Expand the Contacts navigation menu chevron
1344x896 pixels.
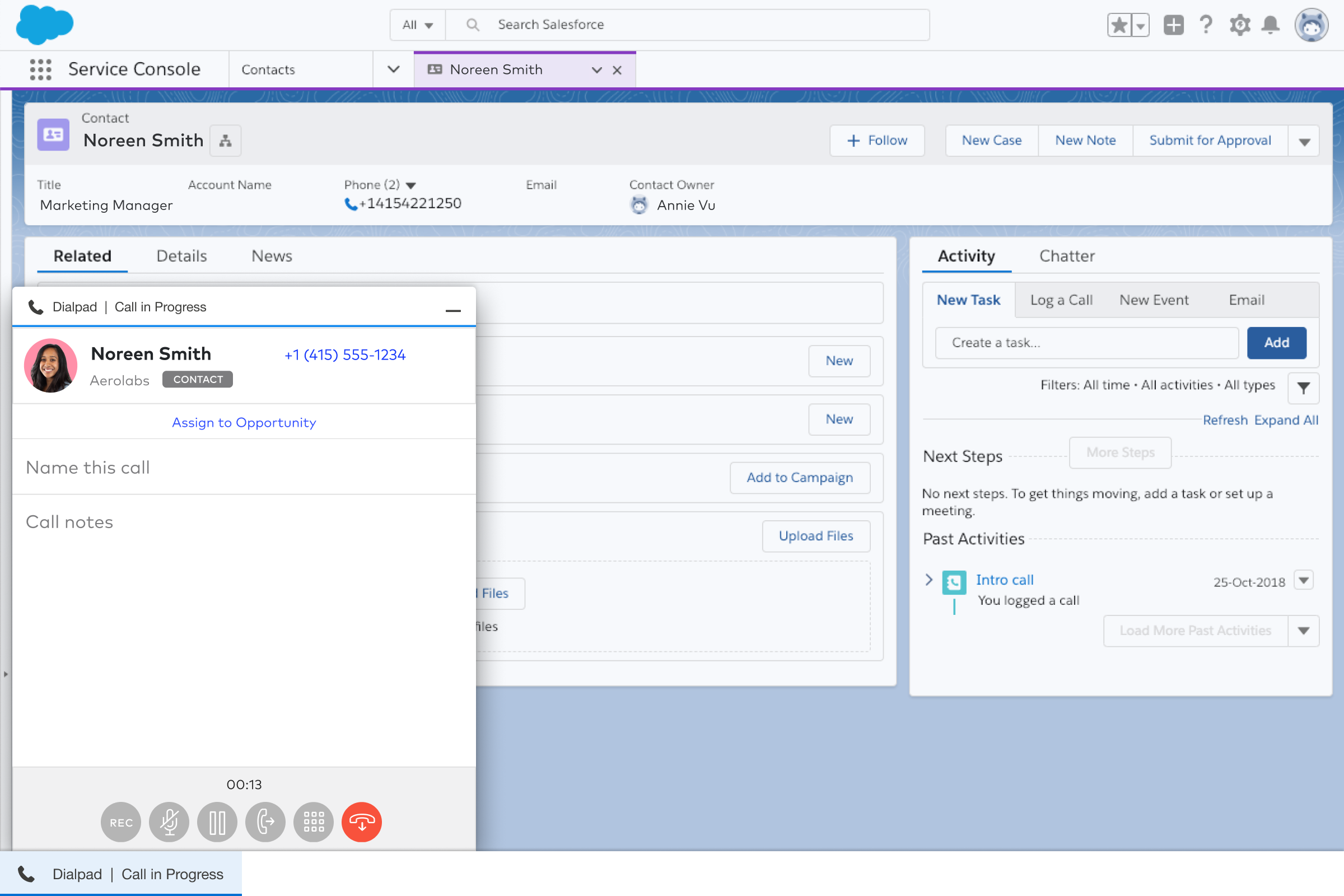(393, 69)
